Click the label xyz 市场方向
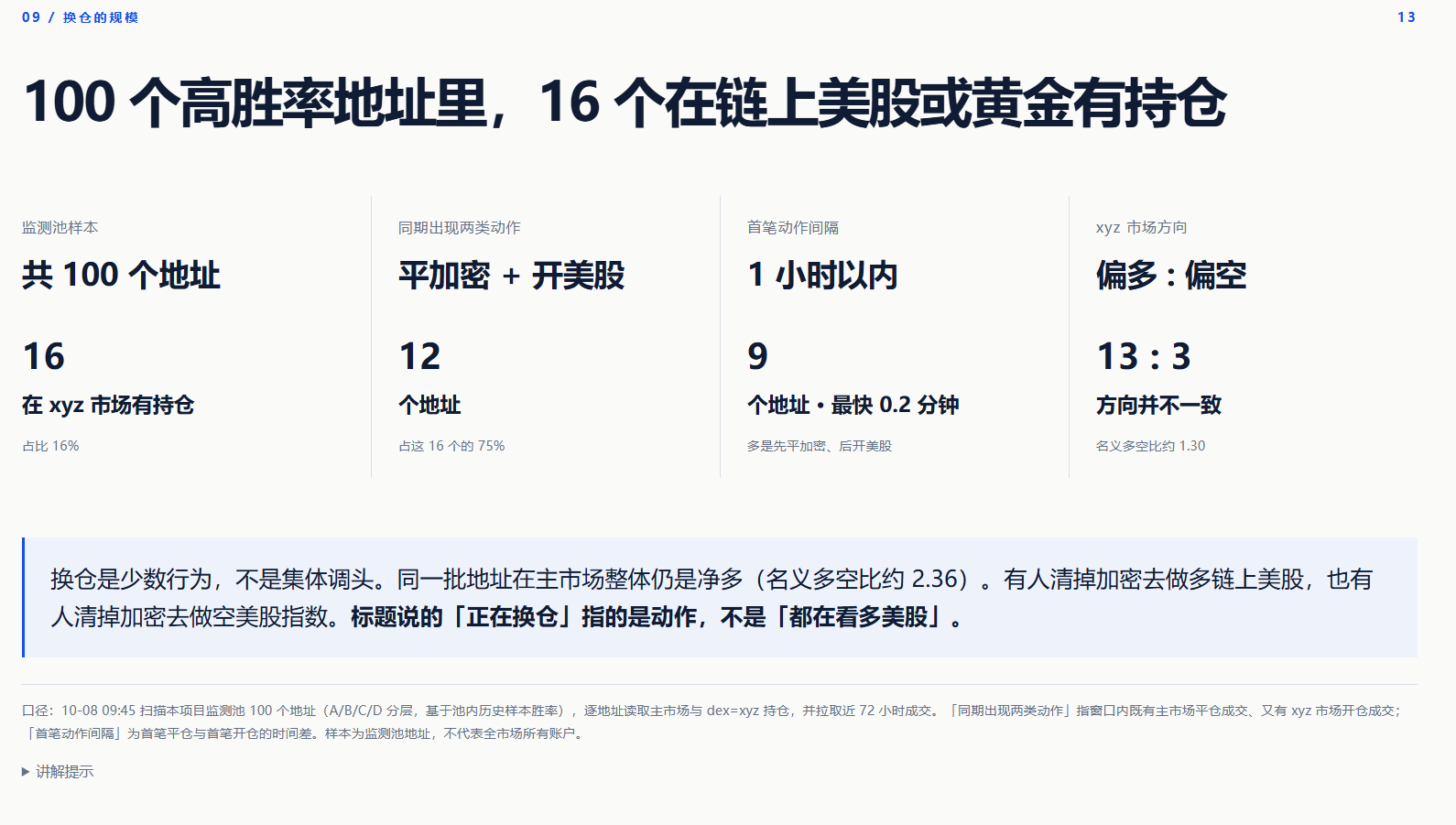Image resolution: width=1456 pixels, height=825 pixels. [1141, 227]
